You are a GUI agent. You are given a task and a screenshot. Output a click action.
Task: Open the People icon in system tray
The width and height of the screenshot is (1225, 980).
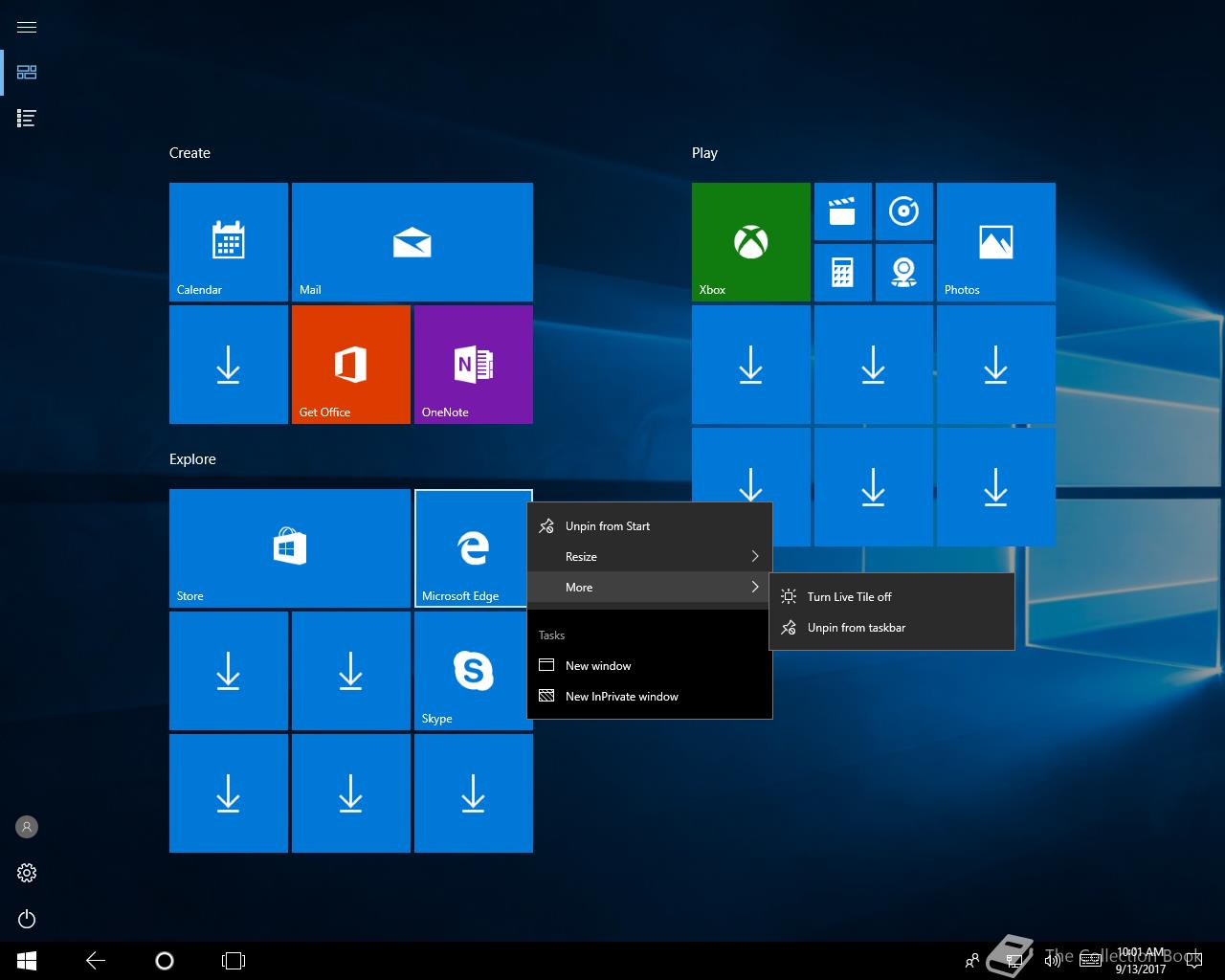[x=972, y=961]
